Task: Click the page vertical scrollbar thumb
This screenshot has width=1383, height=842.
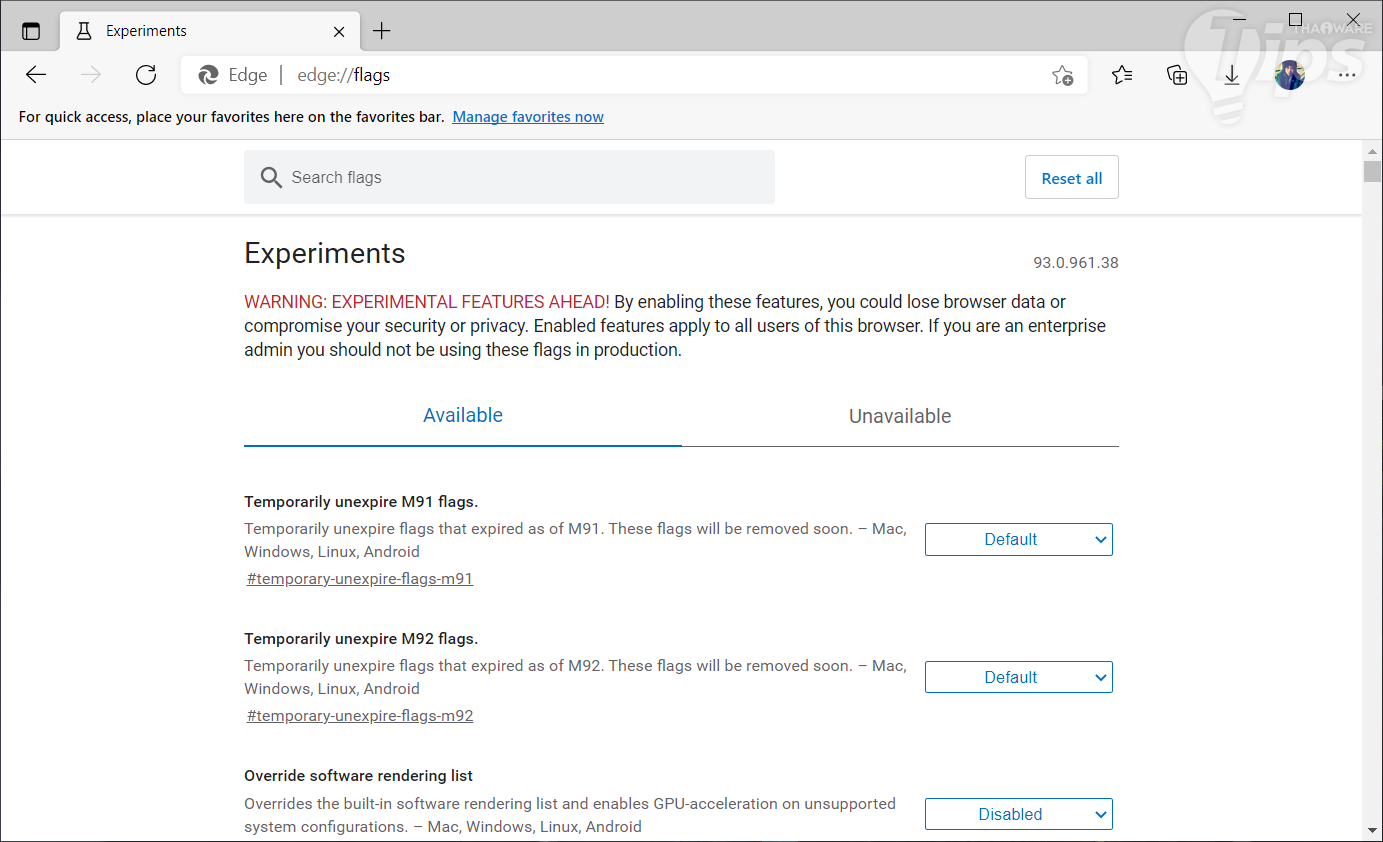Action: click(1372, 171)
